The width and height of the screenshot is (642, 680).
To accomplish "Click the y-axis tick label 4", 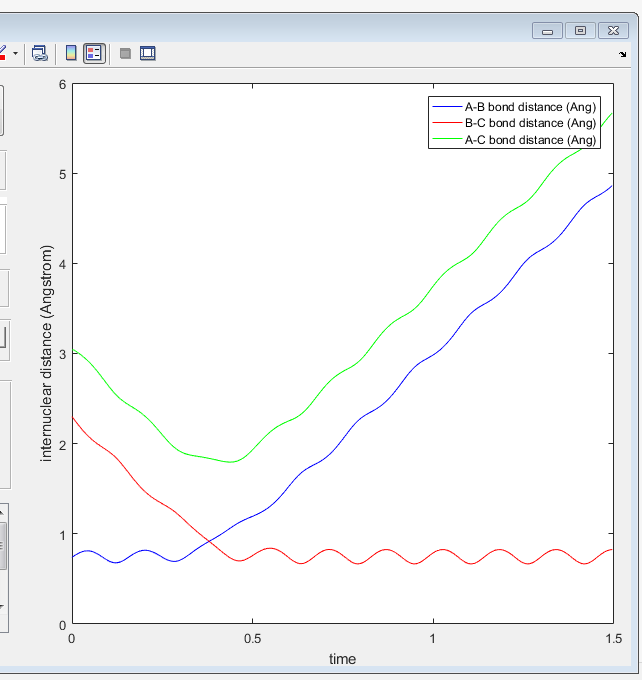I will (x=63, y=264).
